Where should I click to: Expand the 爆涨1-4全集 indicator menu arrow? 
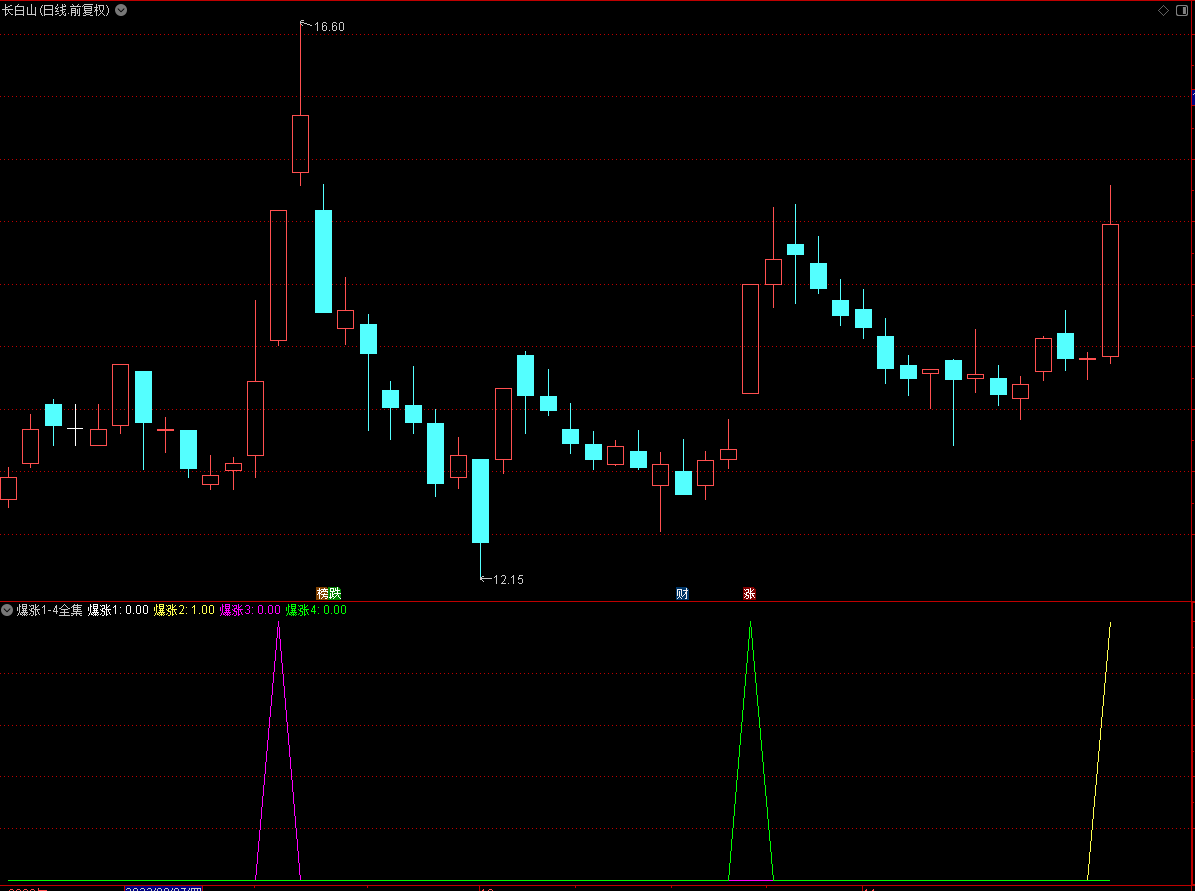click(7, 610)
